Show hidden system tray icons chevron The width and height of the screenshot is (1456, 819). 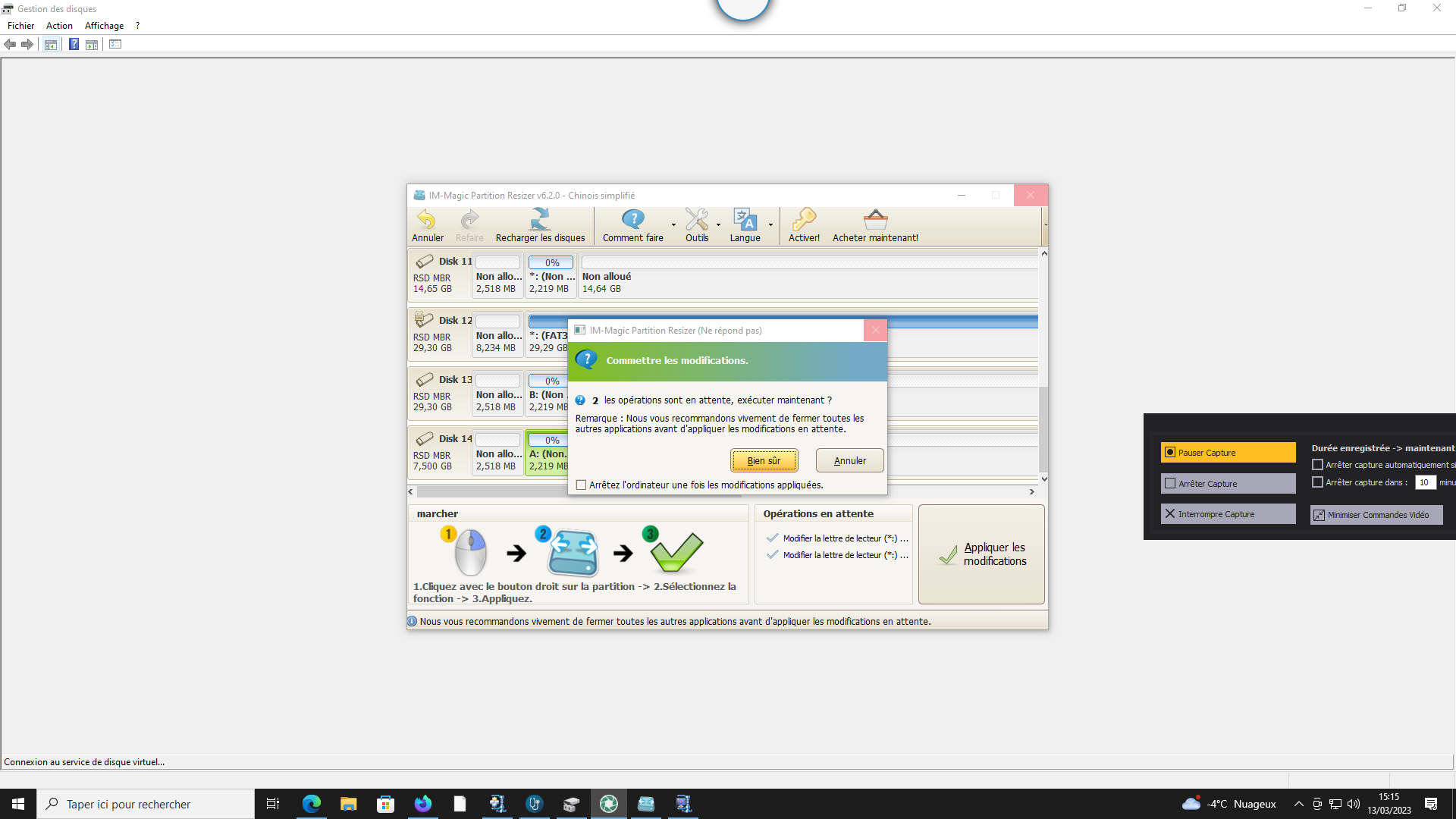1298,804
